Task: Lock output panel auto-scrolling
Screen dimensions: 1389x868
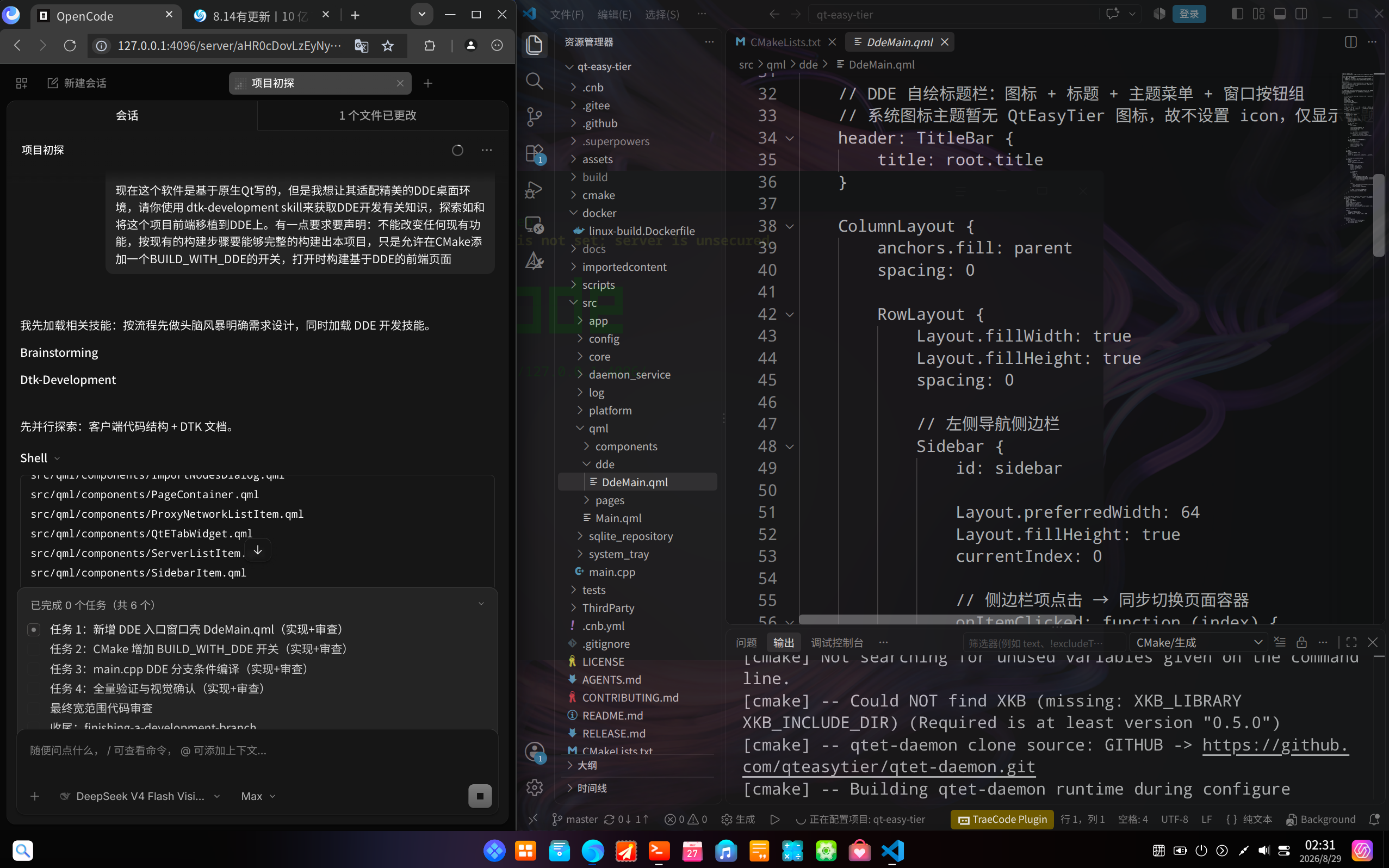Action: (1301, 642)
